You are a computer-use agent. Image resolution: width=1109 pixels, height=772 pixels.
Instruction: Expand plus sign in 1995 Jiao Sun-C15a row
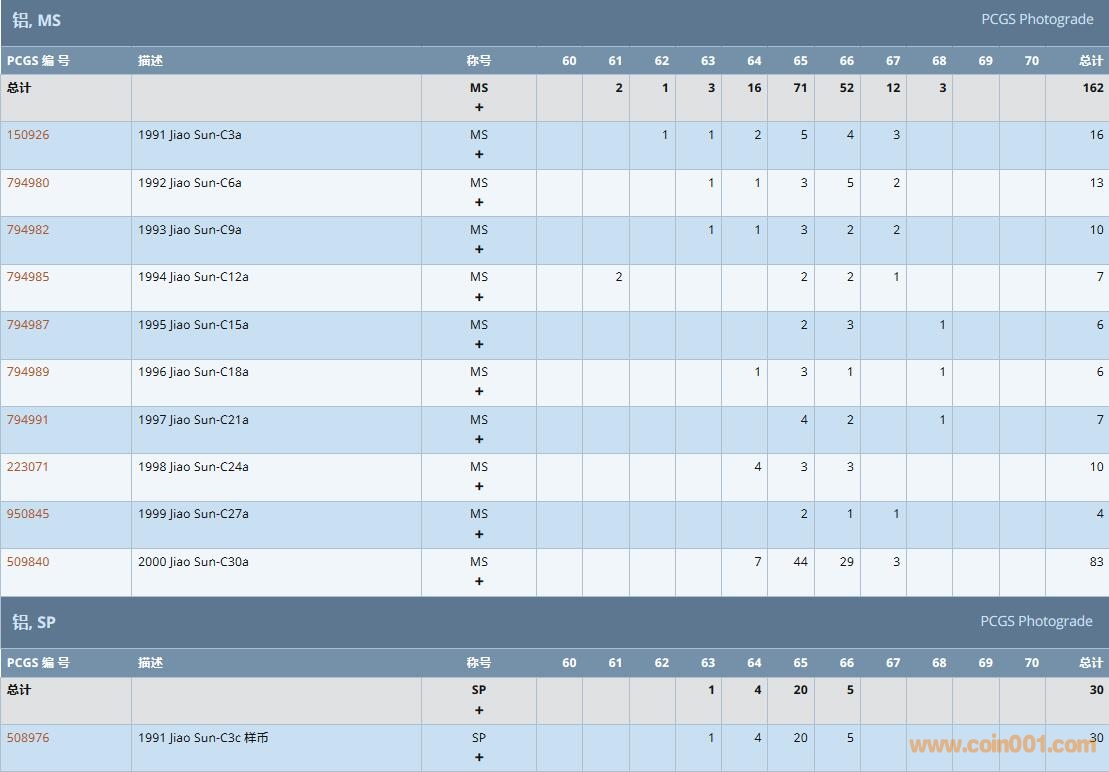pos(479,345)
